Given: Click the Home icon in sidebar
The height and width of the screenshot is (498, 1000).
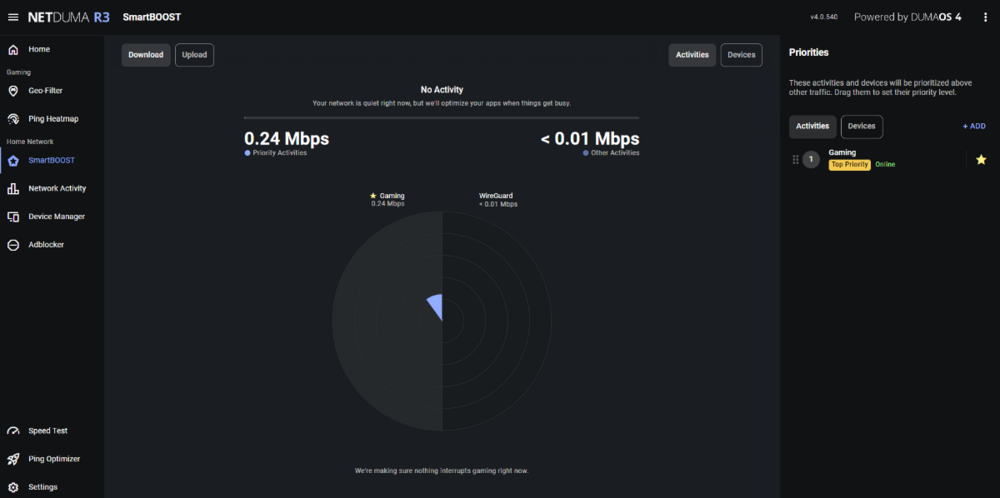Looking at the screenshot, I should 13,49.
